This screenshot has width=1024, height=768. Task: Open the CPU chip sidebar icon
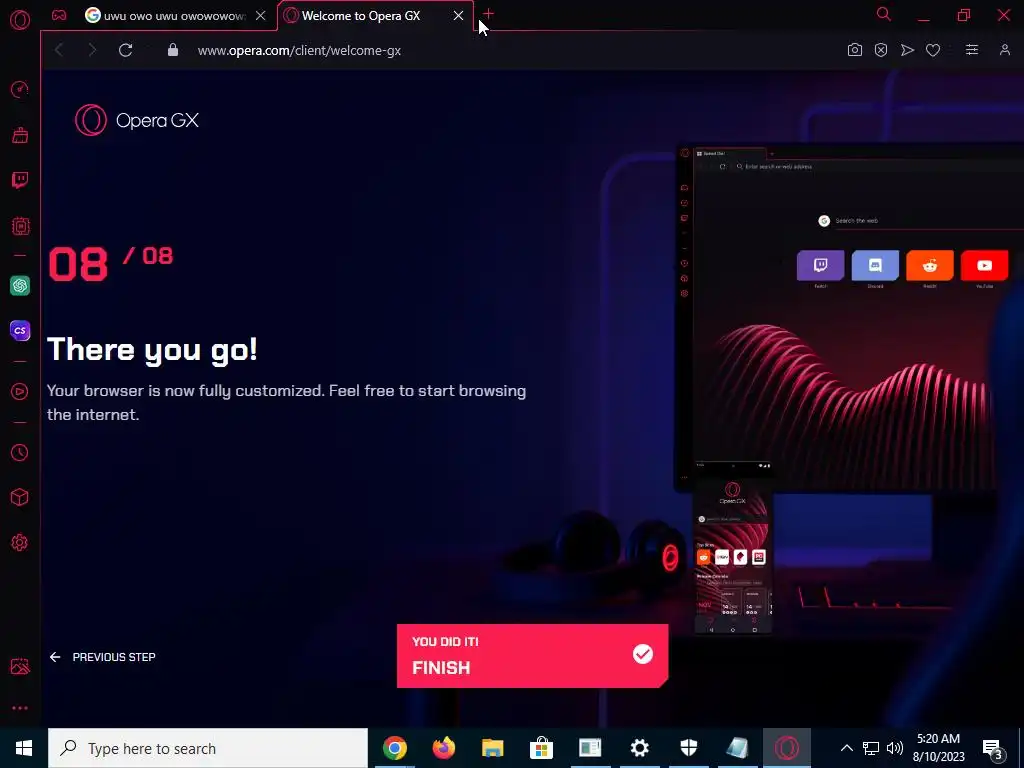click(20, 226)
